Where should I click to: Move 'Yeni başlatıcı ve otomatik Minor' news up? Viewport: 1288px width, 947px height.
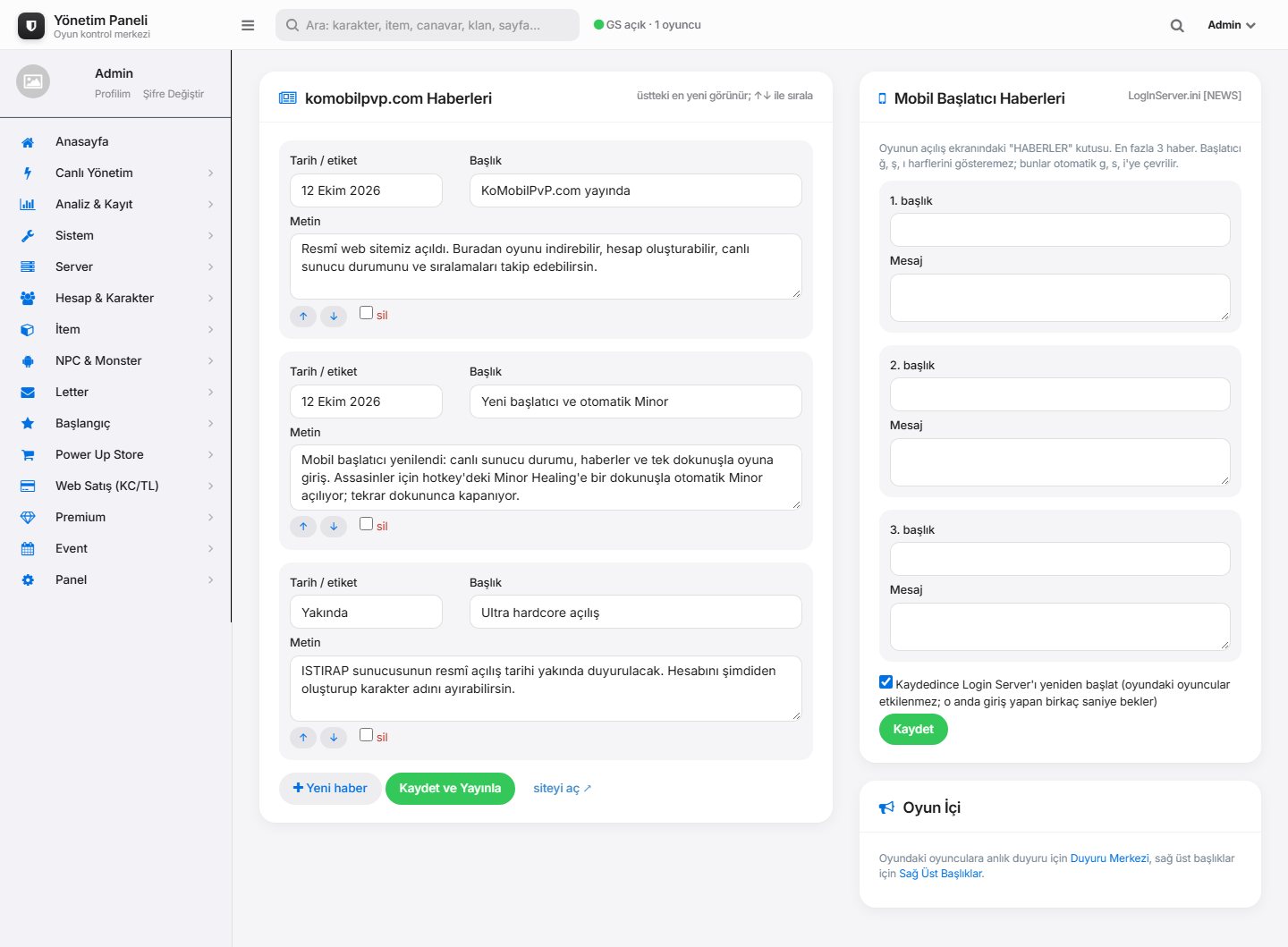coord(303,527)
